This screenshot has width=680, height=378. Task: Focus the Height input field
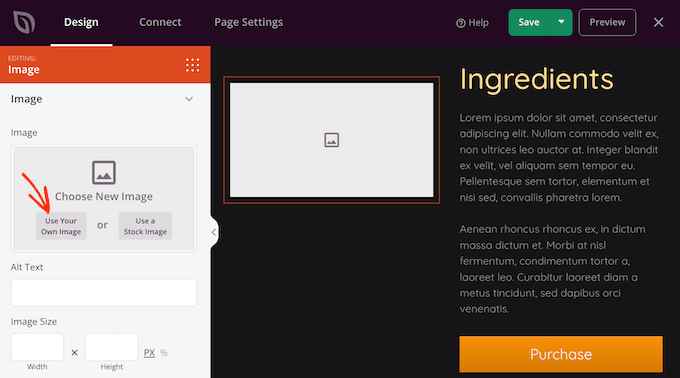[112, 347]
